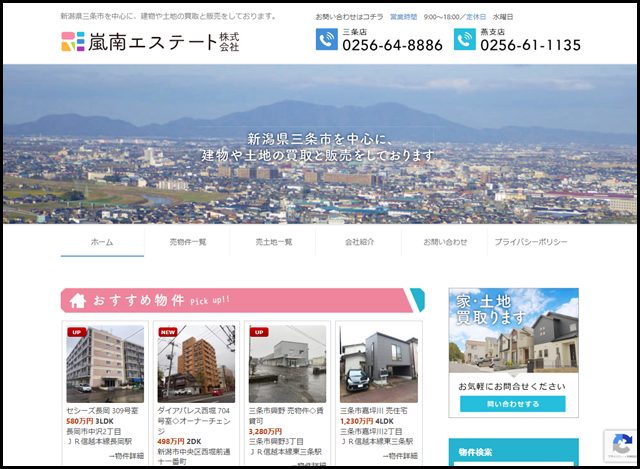Click 三条市興野3丁目 address text
Screen dimensions: 640x469
(x=276, y=441)
